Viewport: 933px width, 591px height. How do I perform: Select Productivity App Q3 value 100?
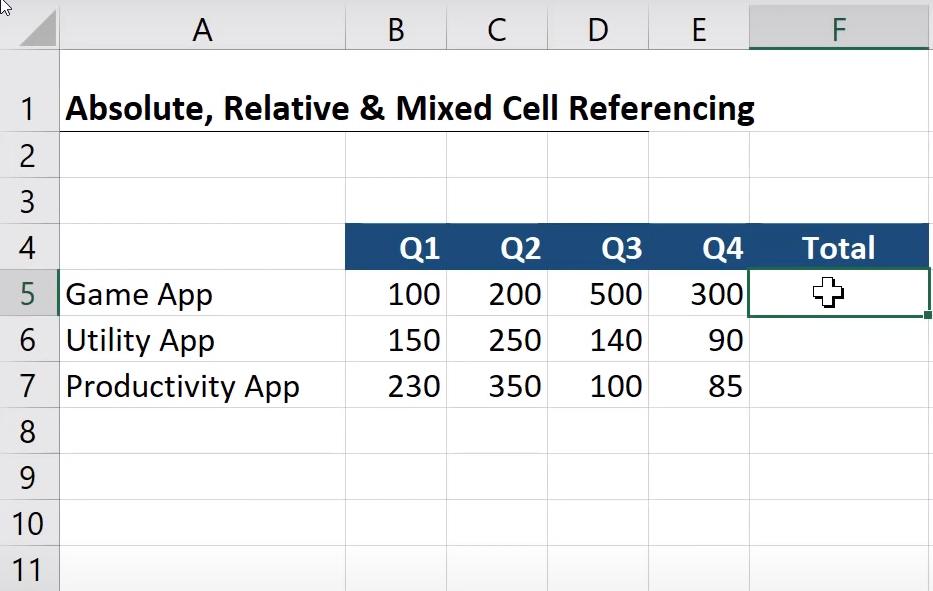598,385
